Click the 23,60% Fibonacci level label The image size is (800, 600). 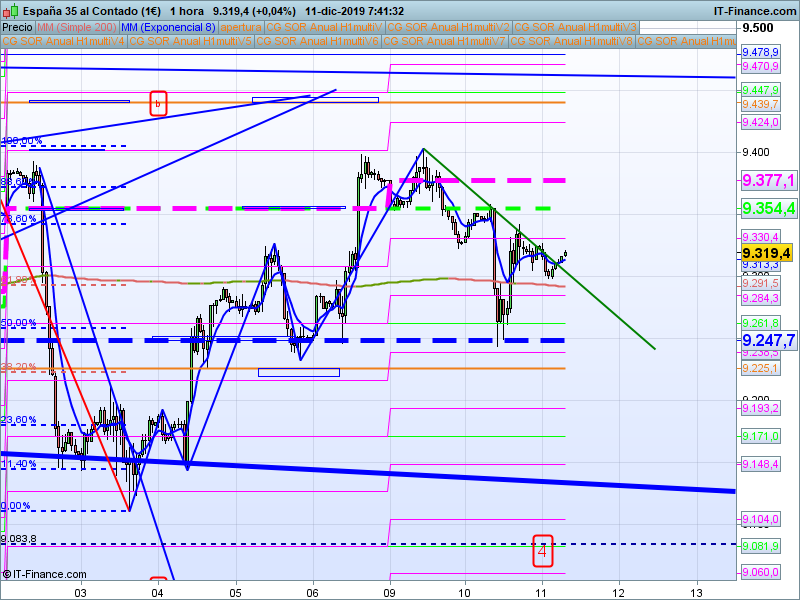pyautogui.click(x=19, y=420)
